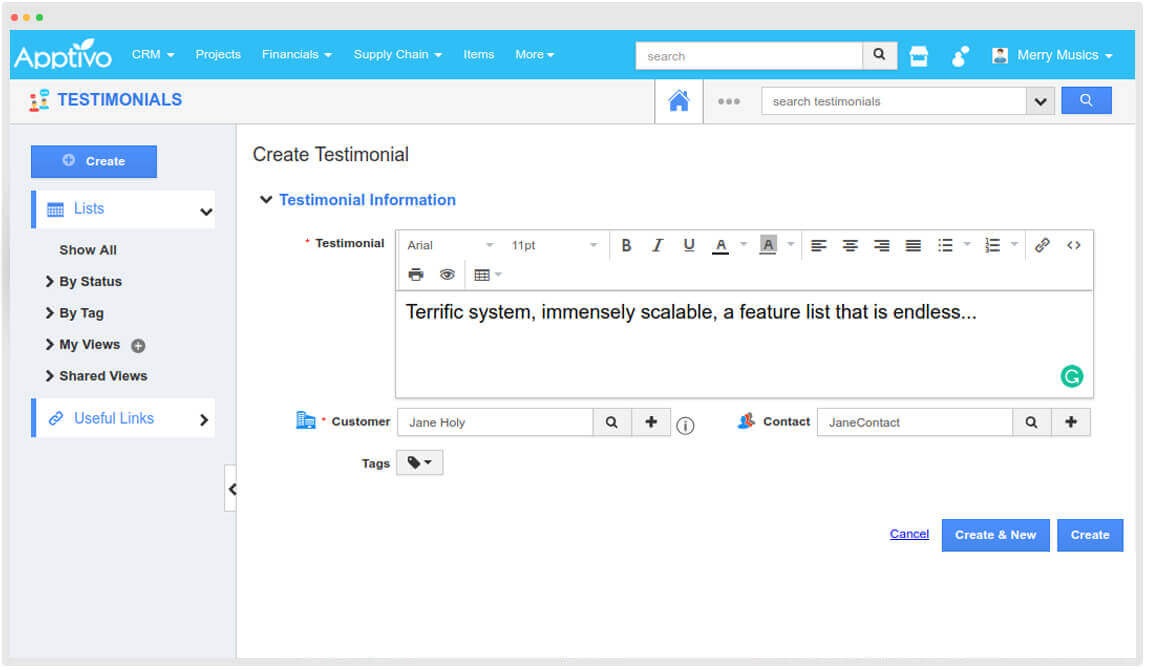Open the text color picker
This screenshot has height=670, width=1150.
(x=721, y=244)
